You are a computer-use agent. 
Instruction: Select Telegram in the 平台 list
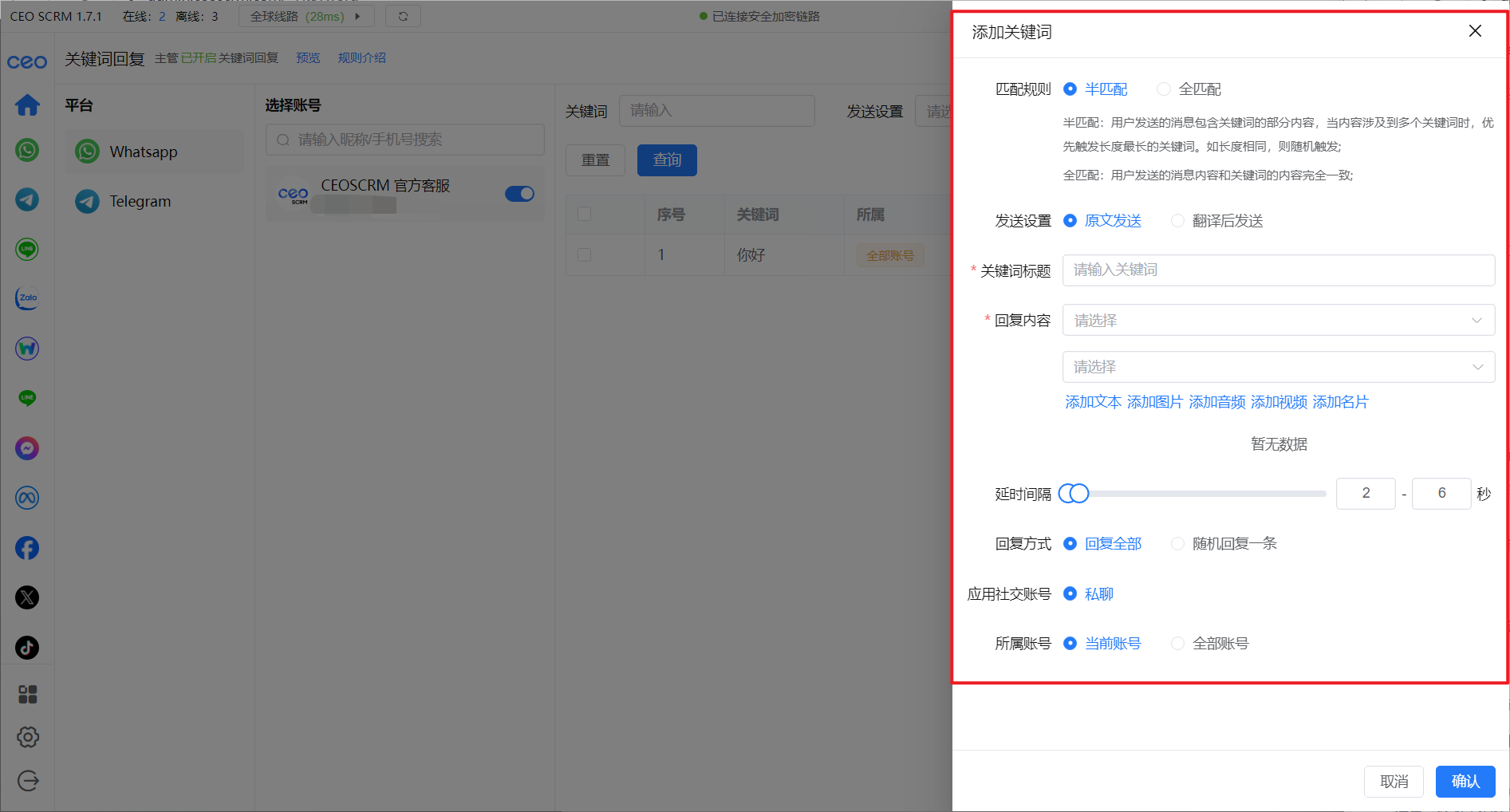tap(155, 201)
